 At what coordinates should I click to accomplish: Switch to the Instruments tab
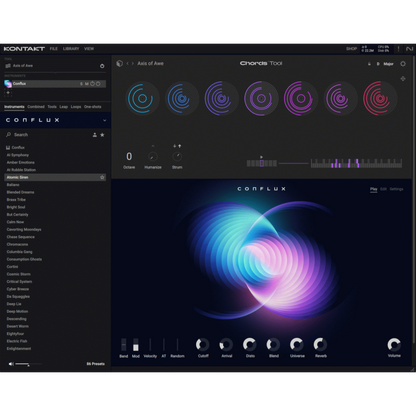tap(14, 107)
